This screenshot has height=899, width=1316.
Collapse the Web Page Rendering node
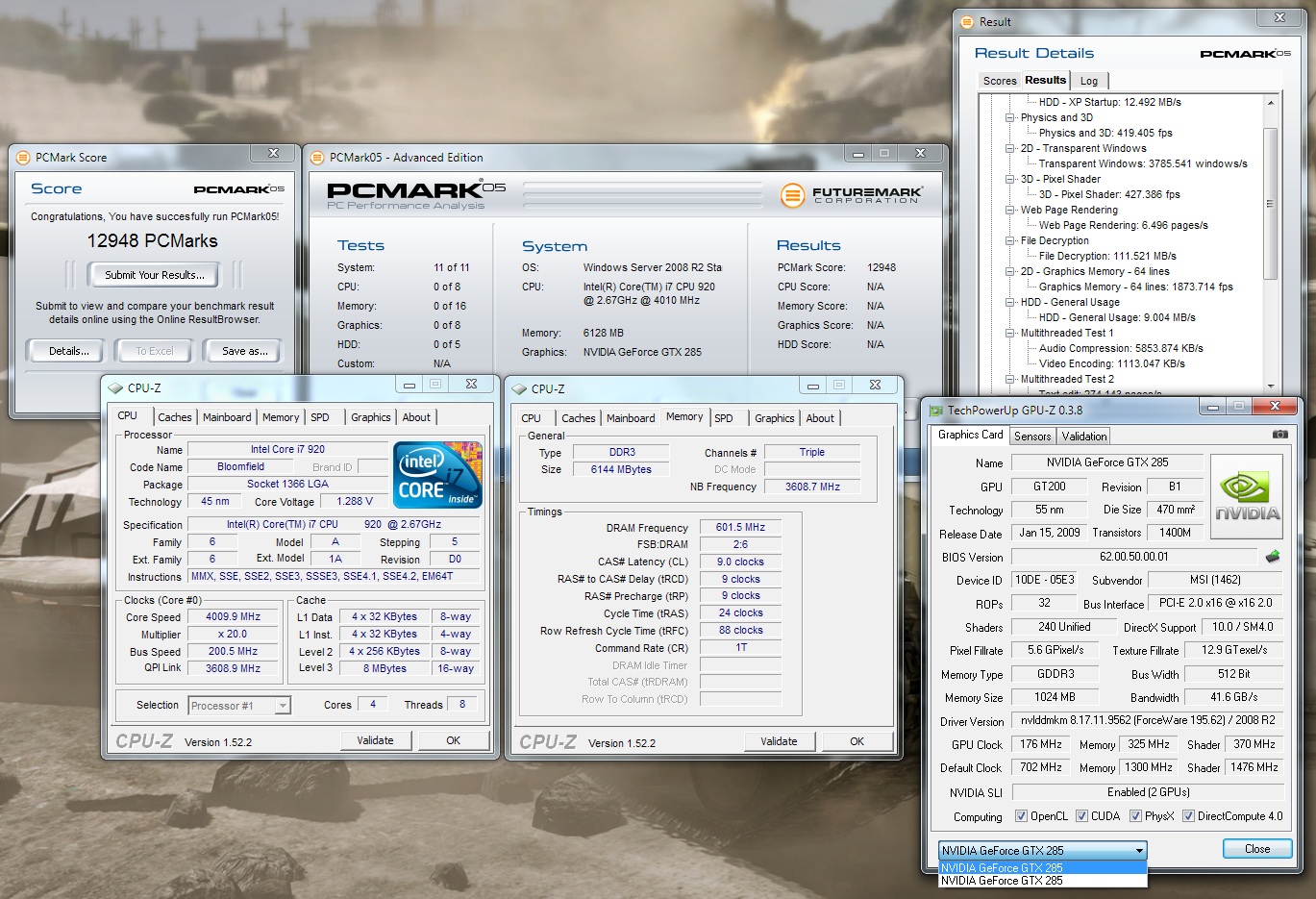point(1010,210)
